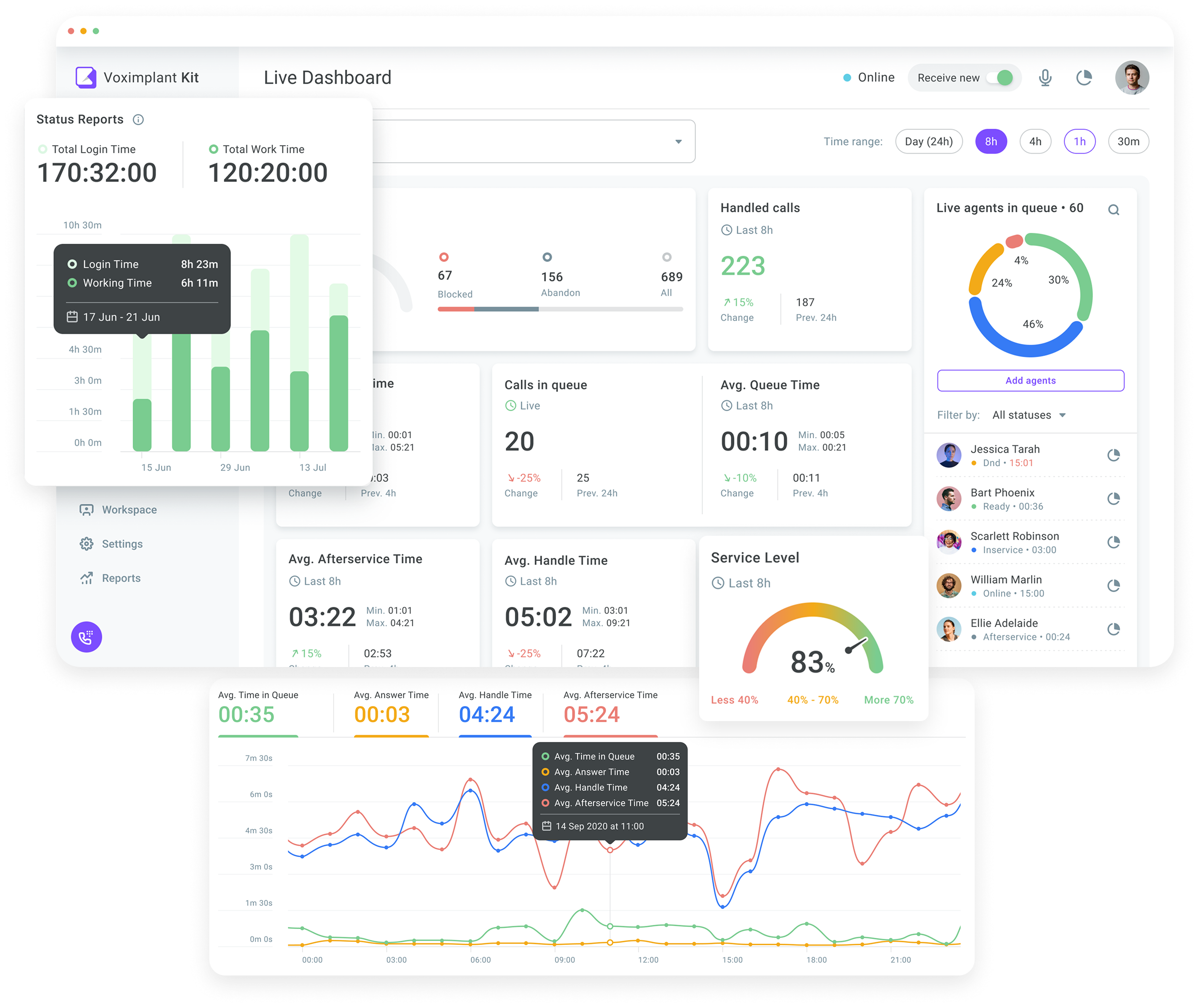Click the microphone icon in header

coord(1045,77)
